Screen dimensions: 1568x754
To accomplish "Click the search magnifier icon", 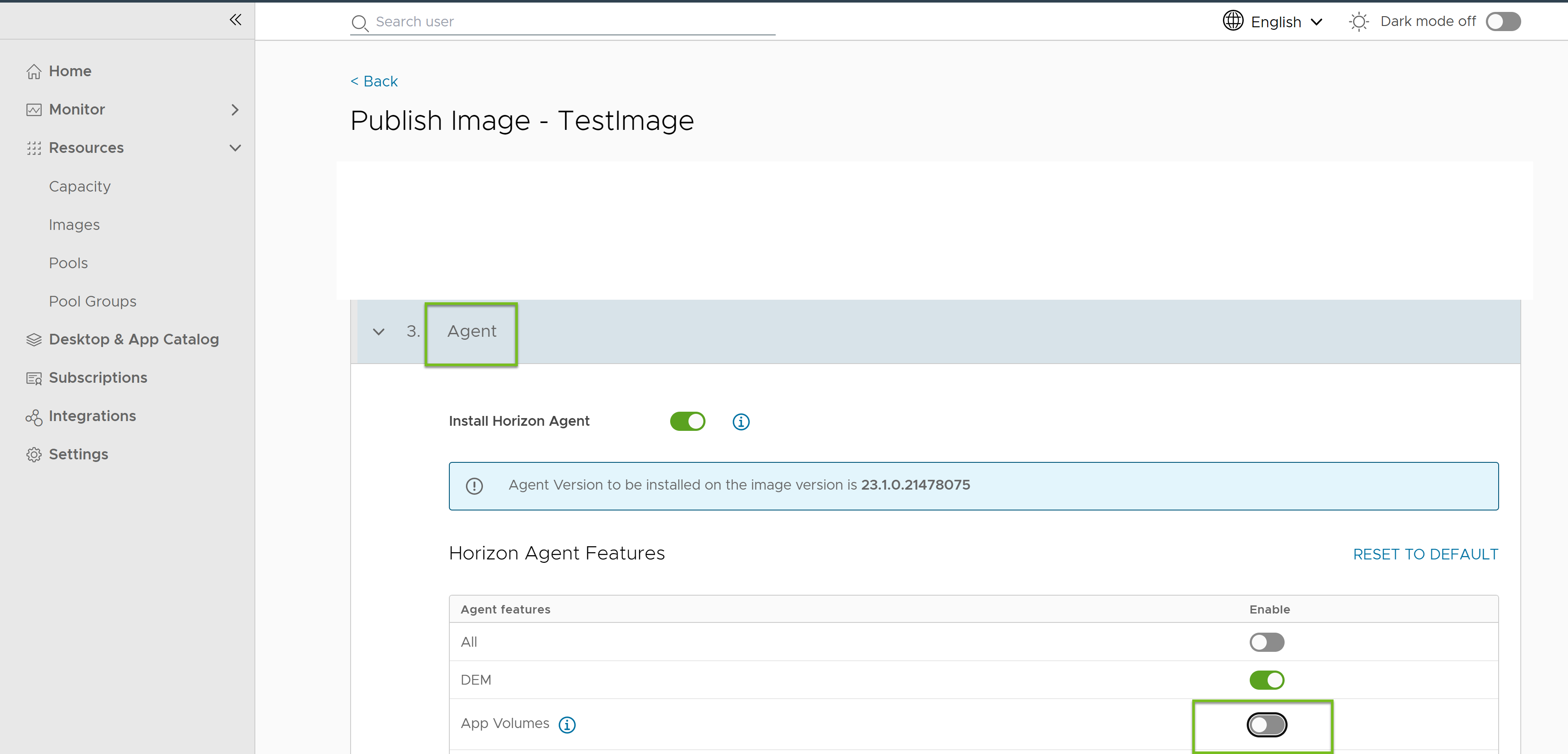I will point(360,23).
